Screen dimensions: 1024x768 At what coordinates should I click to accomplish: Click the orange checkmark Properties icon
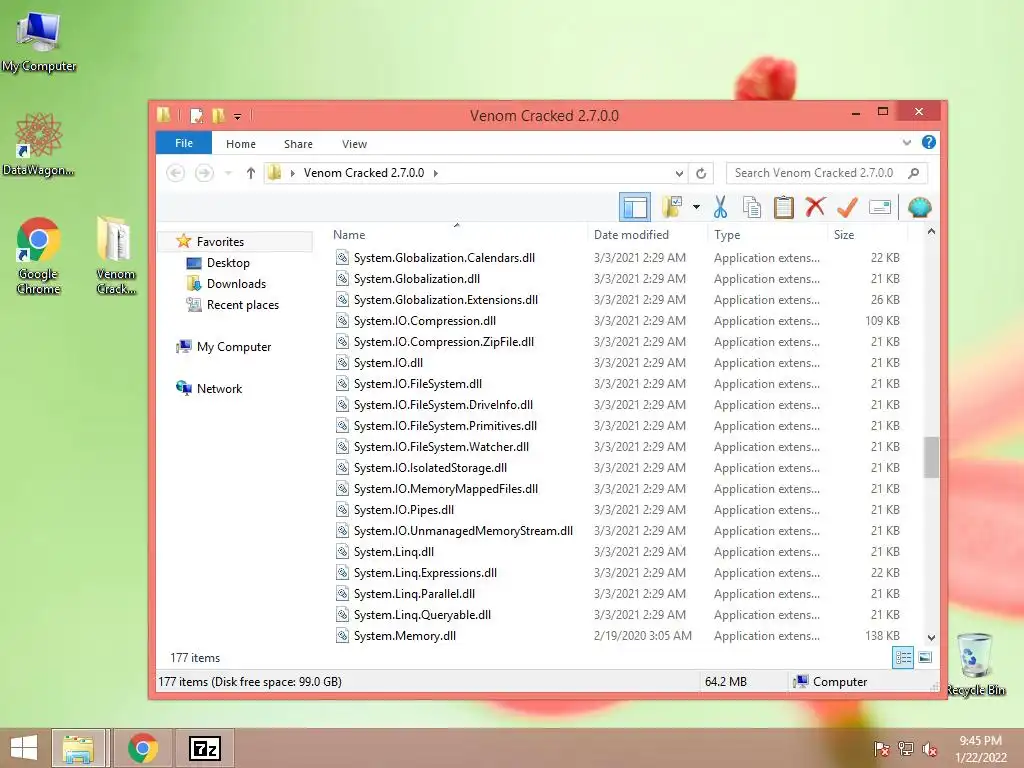point(847,207)
